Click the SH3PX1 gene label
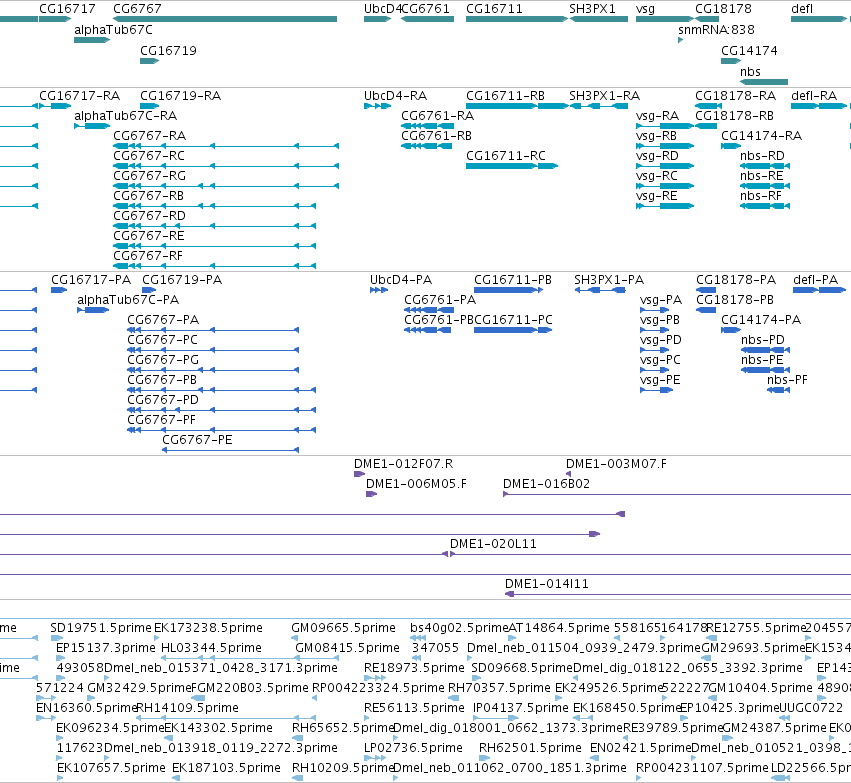This screenshot has height=783, width=851. point(592,9)
